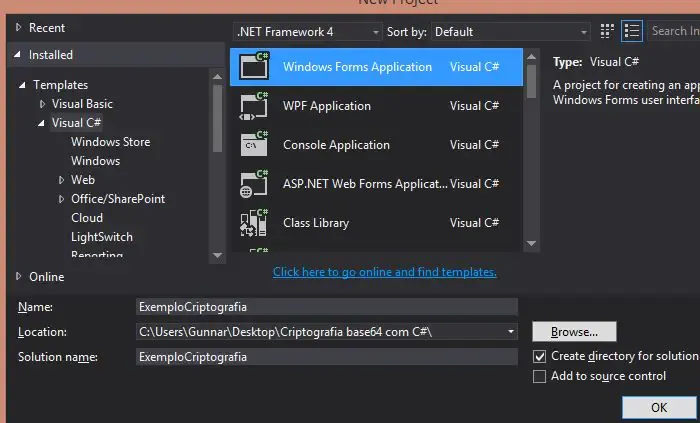Image resolution: width=700 pixels, height=423 pixels.
Task: Confirm with the OK button
Action: pos(659,407)
